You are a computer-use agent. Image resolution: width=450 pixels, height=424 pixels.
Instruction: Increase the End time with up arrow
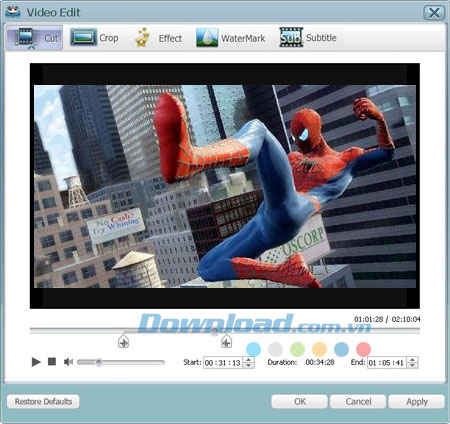(413, 360)
